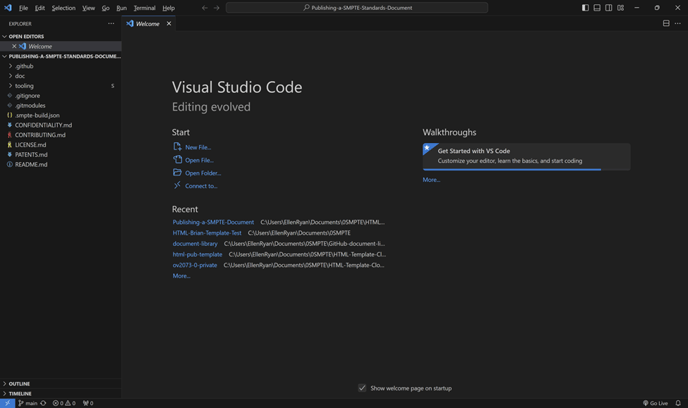
Task: Open the Selection menu
Action: tap(63, 8)
